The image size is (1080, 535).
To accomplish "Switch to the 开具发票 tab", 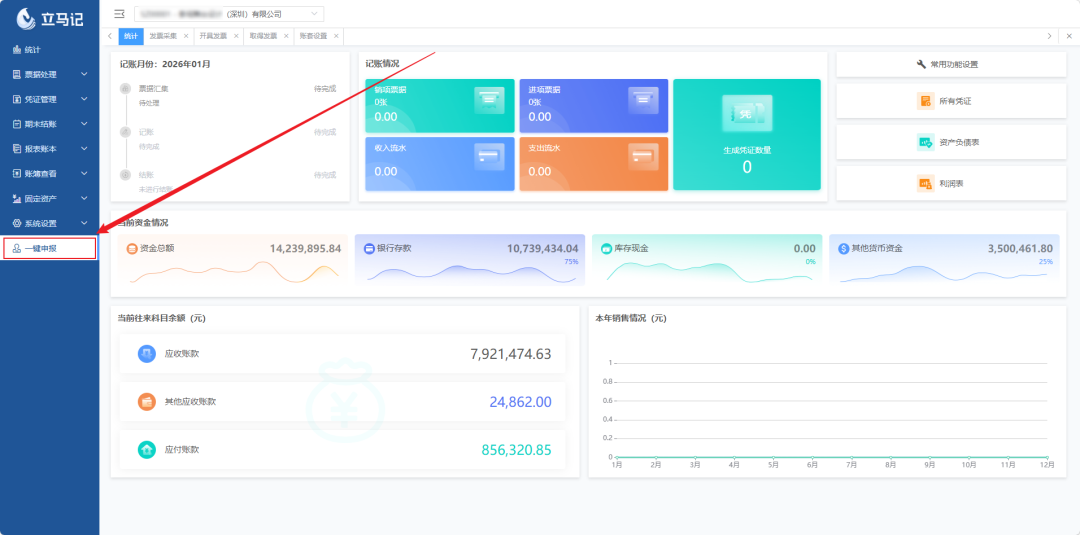I will (212, 36).
